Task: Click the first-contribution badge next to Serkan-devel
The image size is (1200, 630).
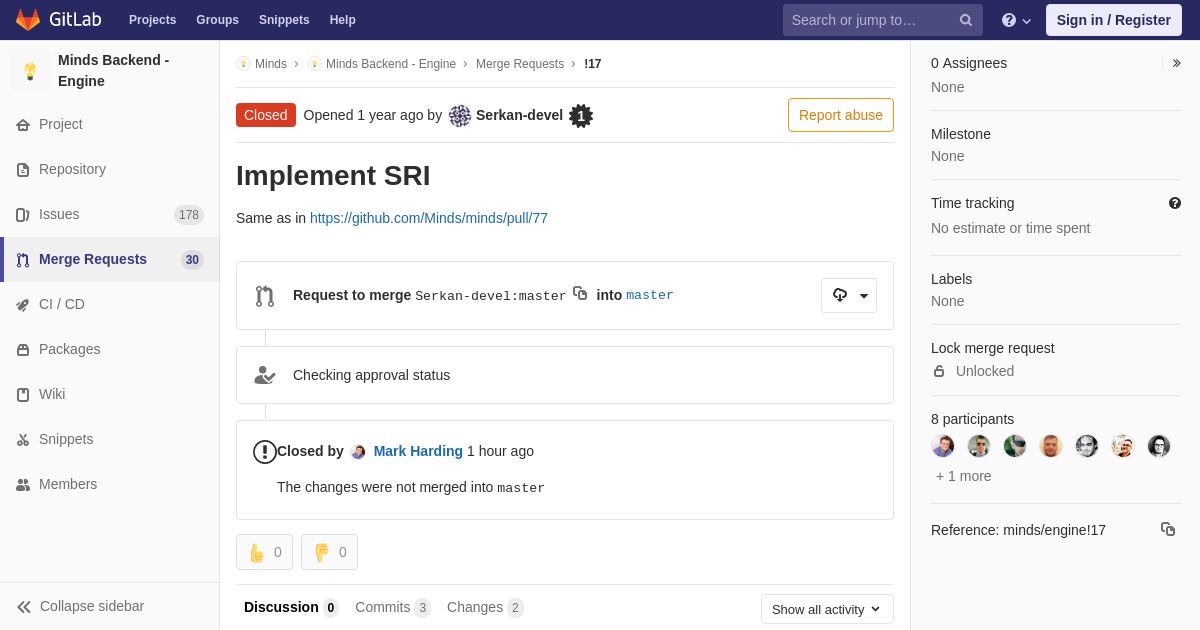Action: click(x=581, y=116)
